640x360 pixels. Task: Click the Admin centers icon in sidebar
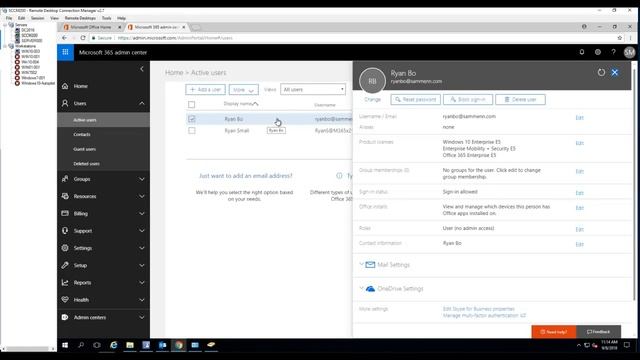point(65,317)
